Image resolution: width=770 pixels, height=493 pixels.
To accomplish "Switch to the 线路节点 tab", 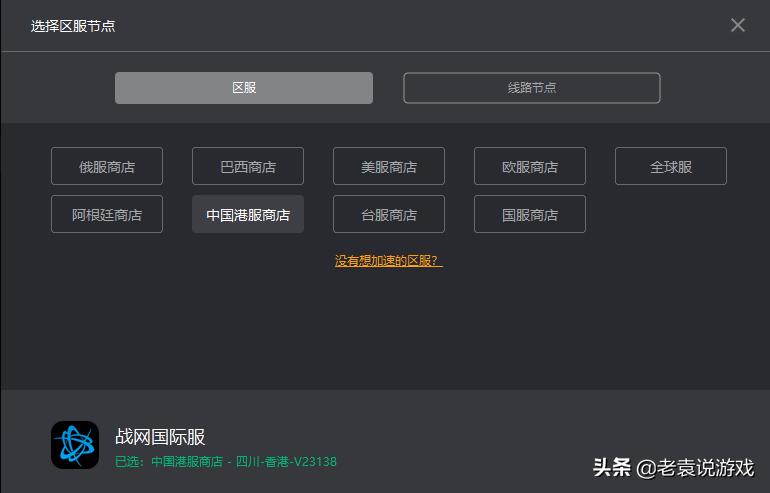I will pyautogui.click(x=531, y=88).
